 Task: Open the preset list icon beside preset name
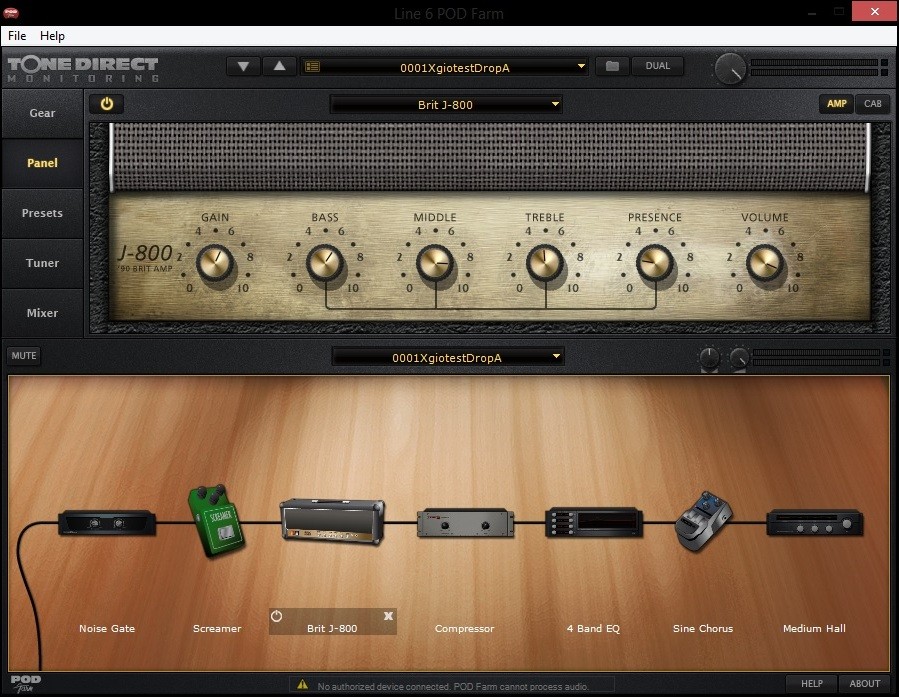(x=312, y=66)
